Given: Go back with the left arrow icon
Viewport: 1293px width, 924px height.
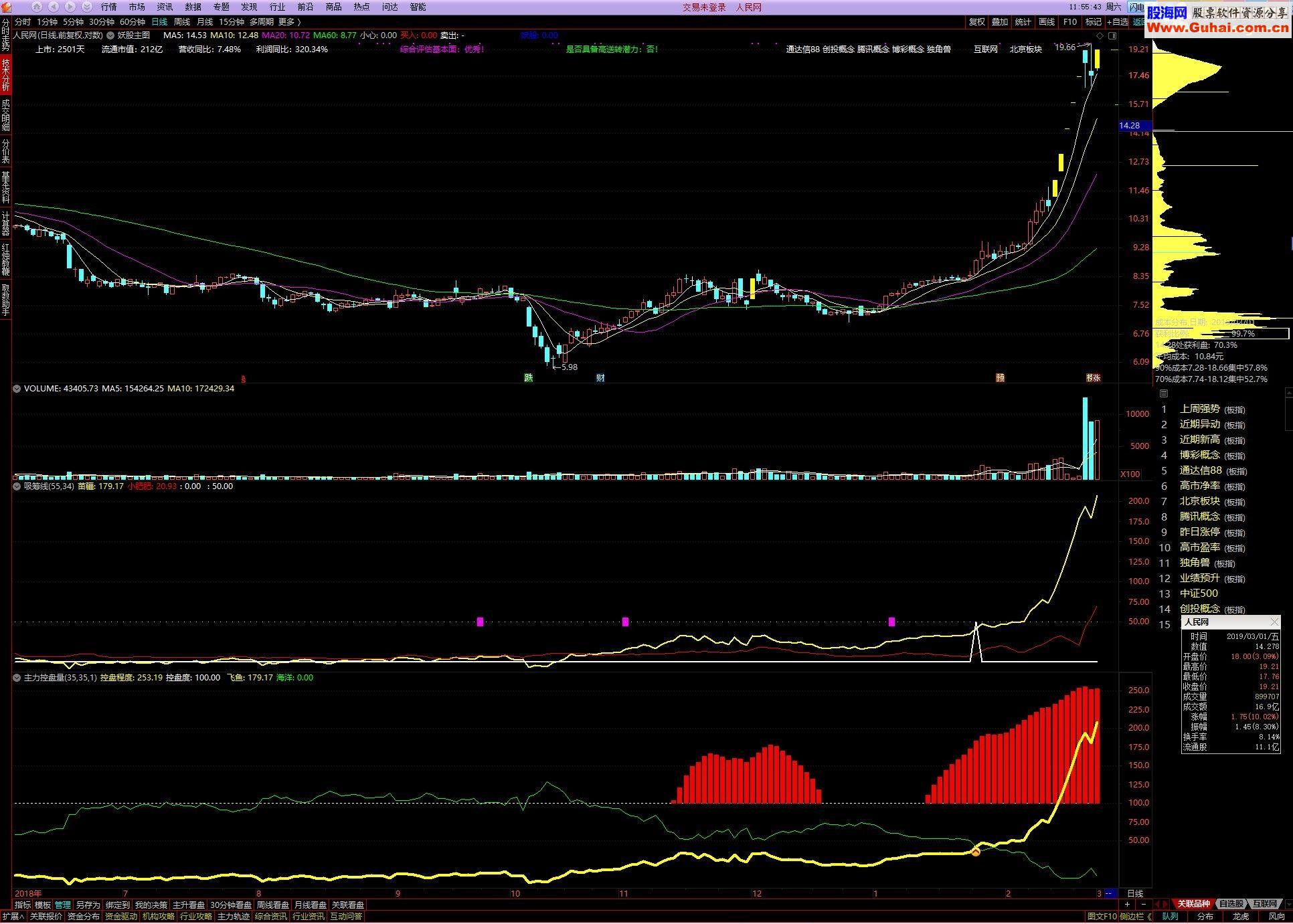Looking at the screenshot, I should click(53, 7).
